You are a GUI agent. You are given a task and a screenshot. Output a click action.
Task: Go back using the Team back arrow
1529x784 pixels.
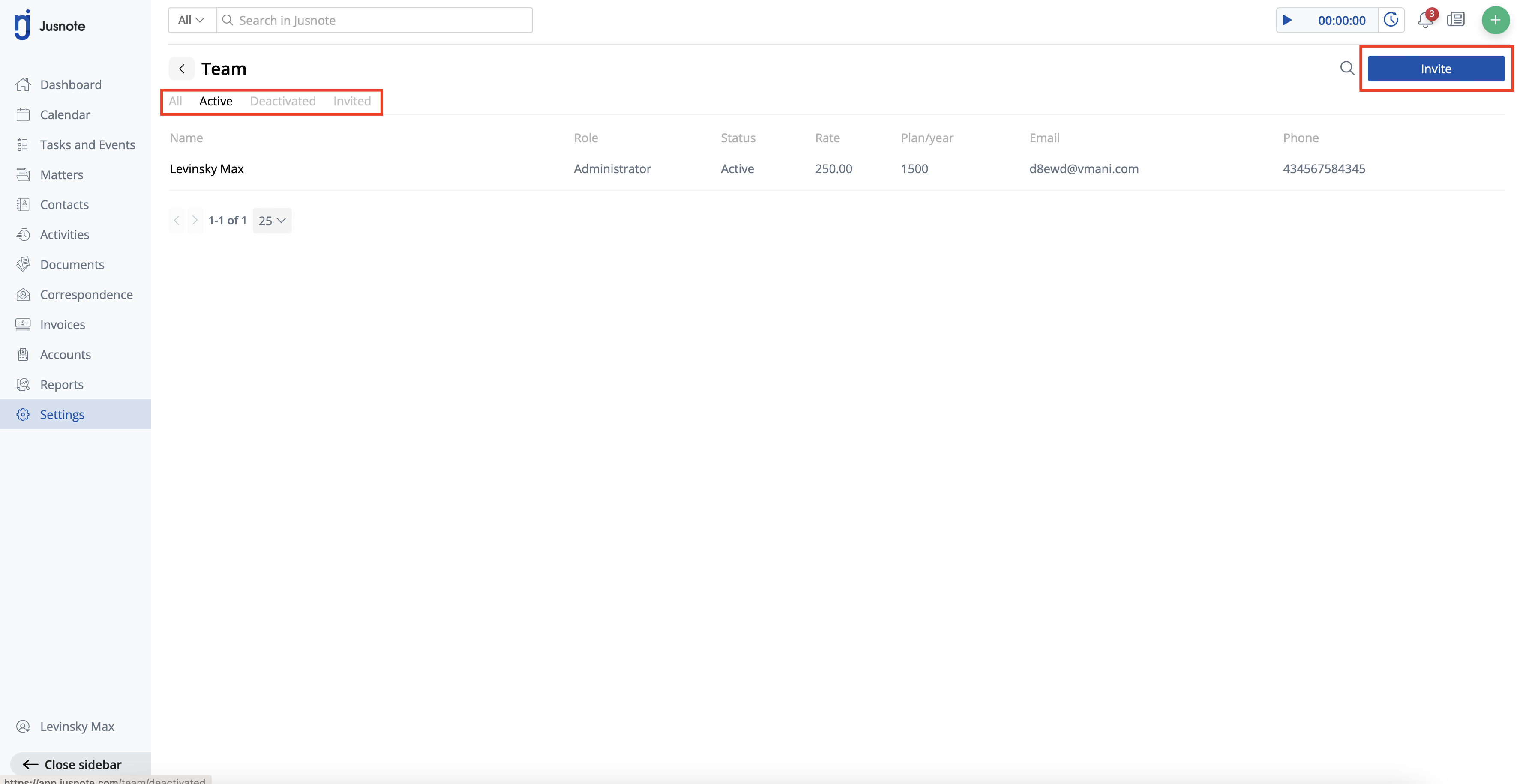[182, 69]
